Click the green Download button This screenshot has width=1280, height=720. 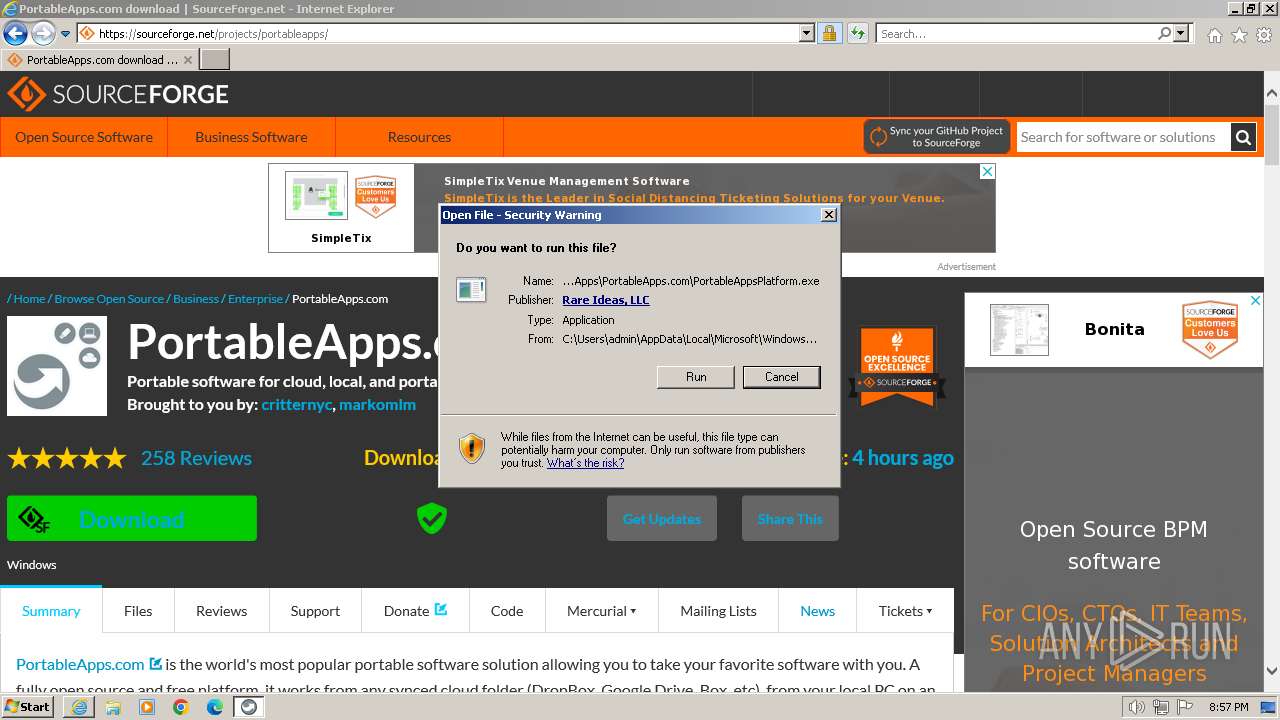tap(132, 518)
